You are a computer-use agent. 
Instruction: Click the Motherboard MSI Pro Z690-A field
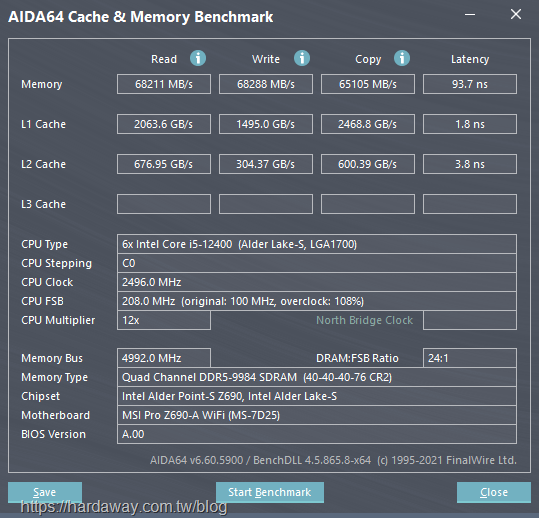click(x=317, y=415)
